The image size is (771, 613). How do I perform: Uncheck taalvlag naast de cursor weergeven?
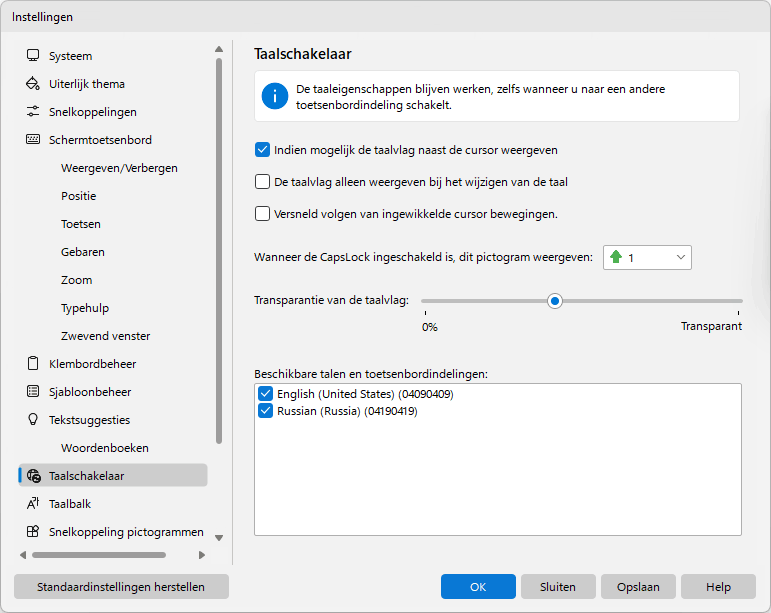tap(262, 150)
